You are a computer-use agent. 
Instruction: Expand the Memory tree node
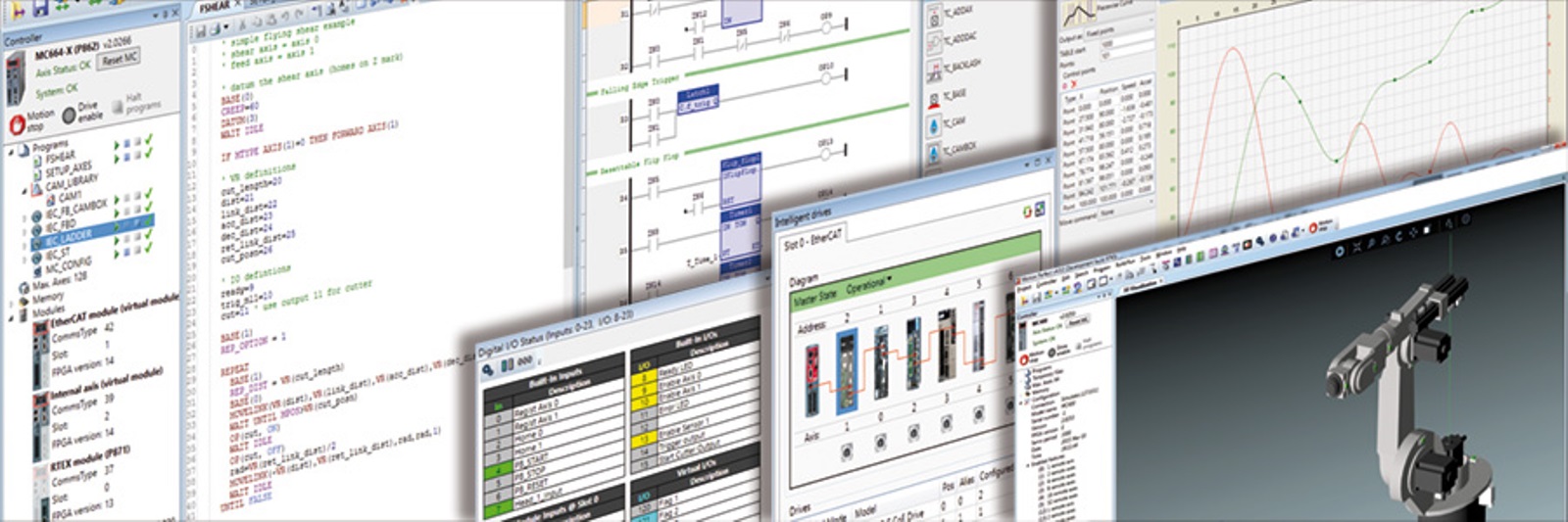pos(12,305)
